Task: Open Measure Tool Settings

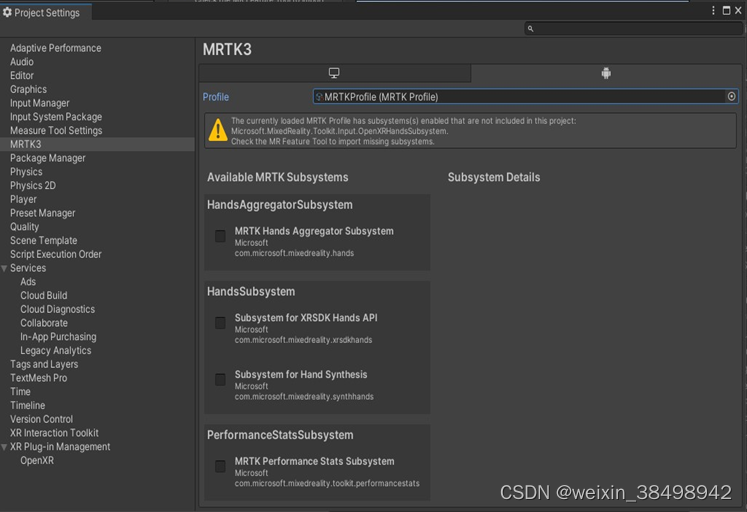Action: 56,131
